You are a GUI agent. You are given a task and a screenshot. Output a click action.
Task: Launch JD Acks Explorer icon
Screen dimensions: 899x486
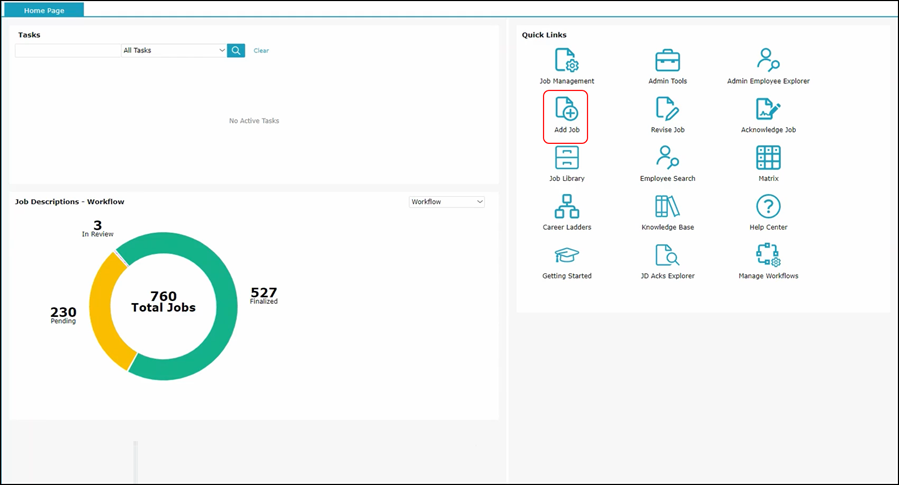tap(667, 255)
